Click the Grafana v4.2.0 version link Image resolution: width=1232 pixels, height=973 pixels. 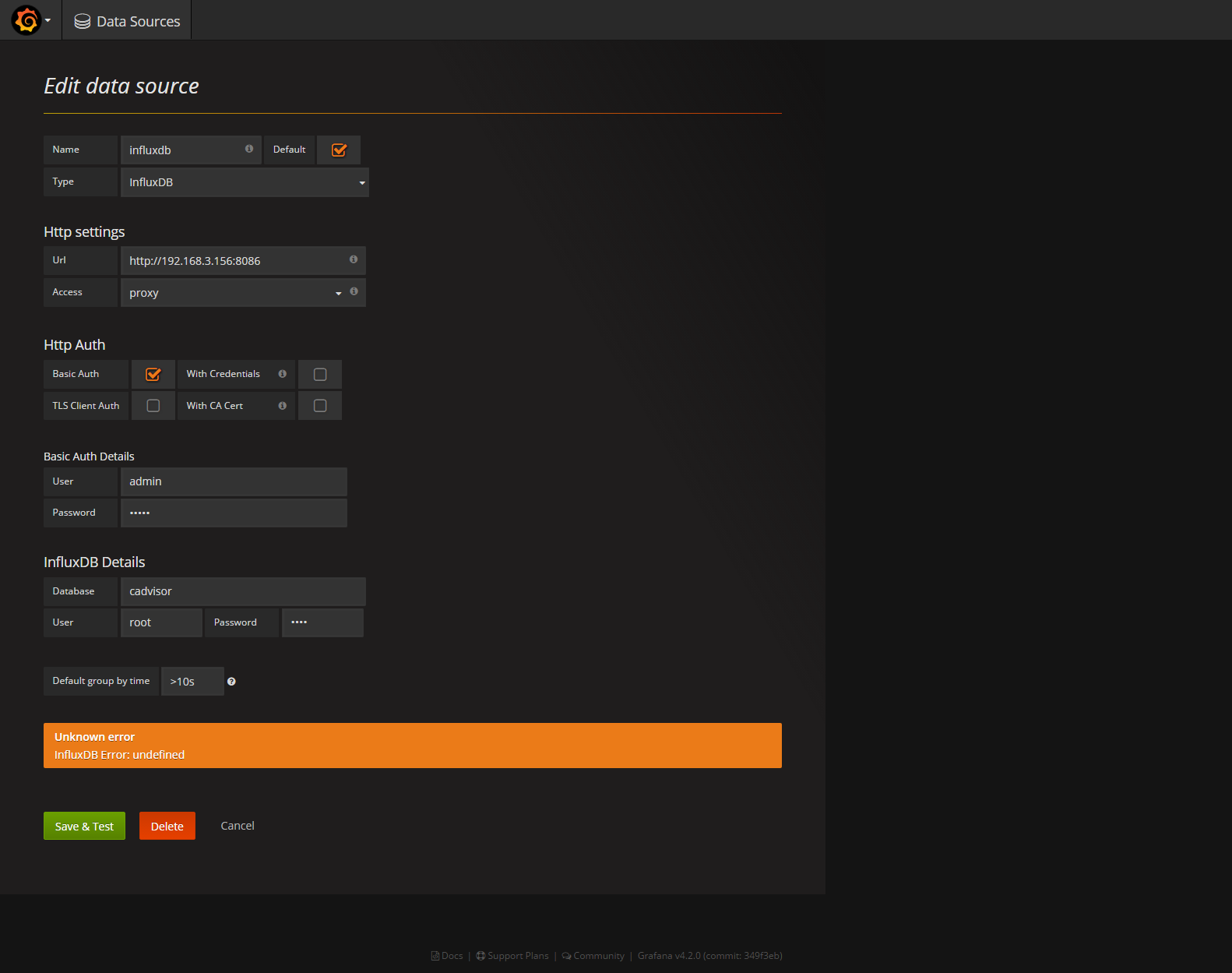[710, 956]
